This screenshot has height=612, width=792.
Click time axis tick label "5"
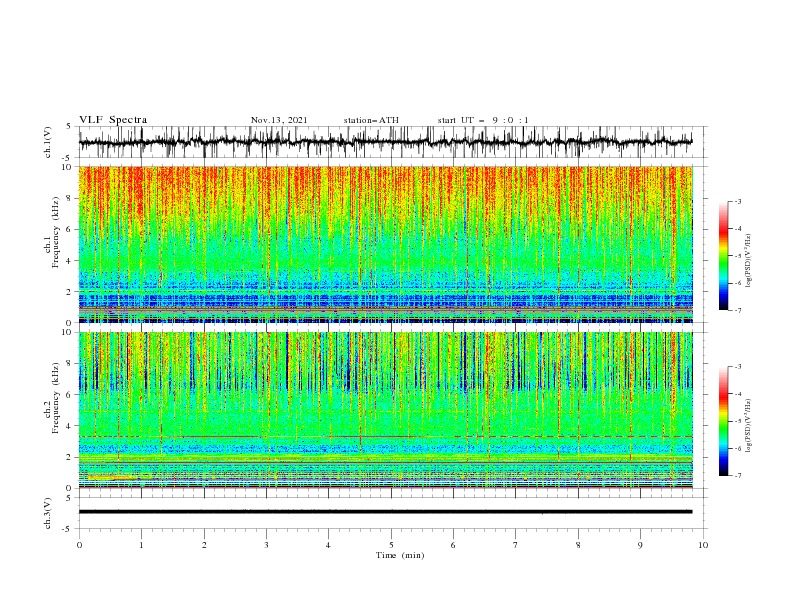tap(391, 545)
